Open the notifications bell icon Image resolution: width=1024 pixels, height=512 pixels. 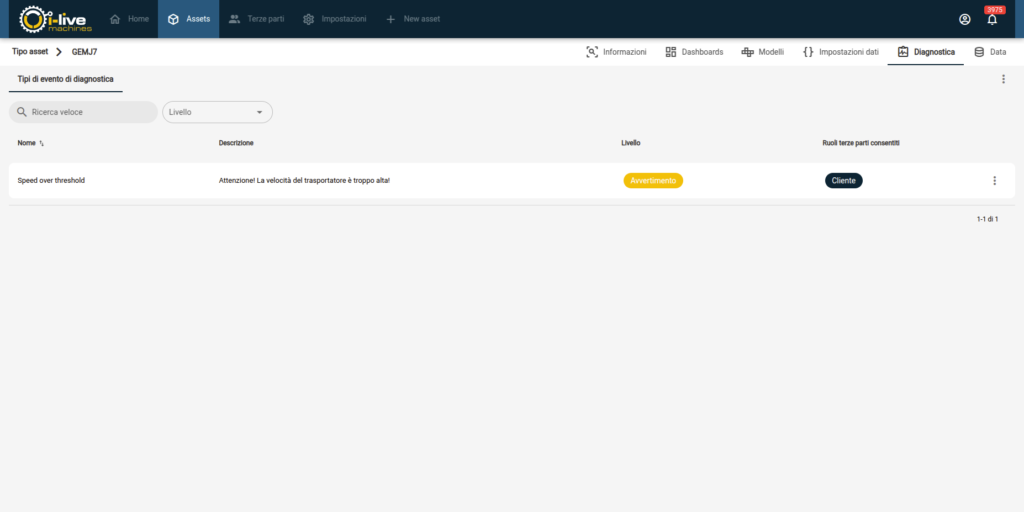992,19
